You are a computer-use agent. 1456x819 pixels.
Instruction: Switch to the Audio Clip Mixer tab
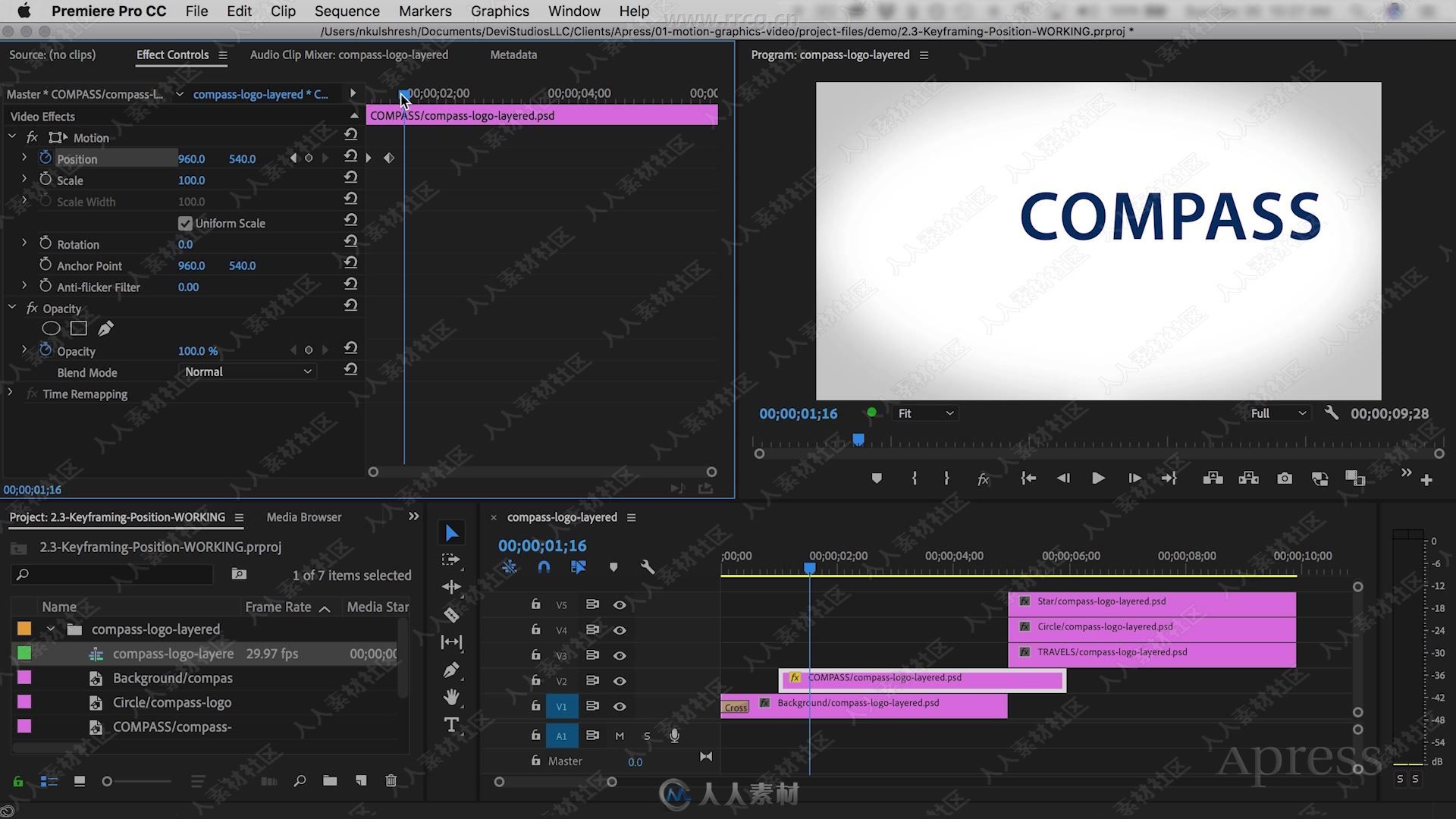pyautogui.click(x=349, y=55)
